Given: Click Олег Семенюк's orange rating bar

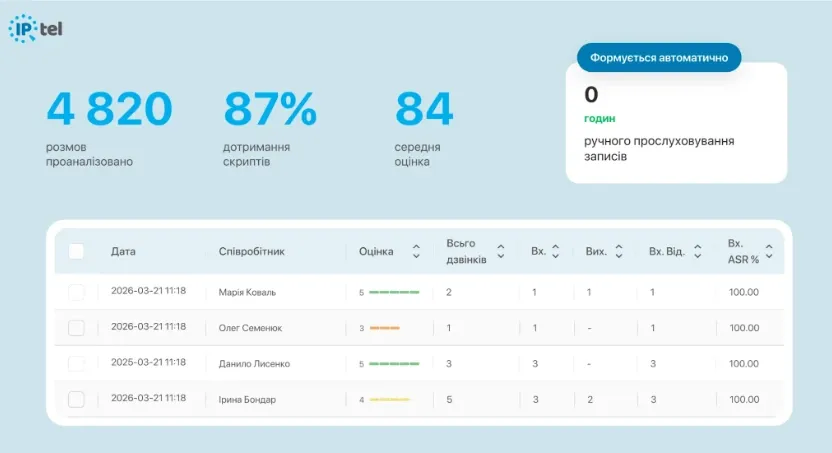Looking at the screenshot, I should [385, 328].
